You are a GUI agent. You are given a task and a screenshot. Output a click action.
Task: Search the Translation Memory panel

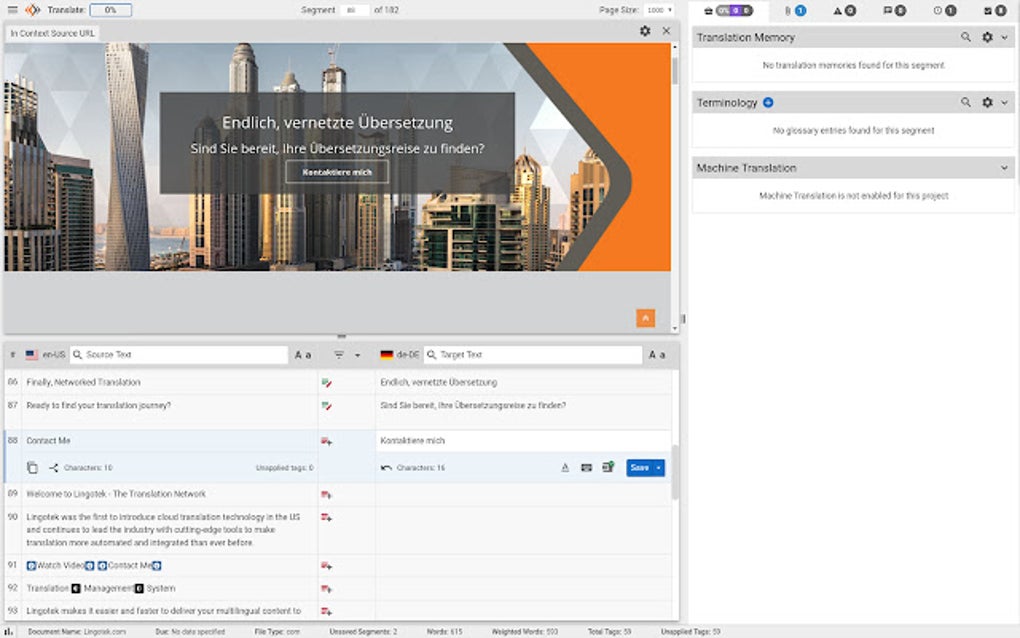[966, 36]
